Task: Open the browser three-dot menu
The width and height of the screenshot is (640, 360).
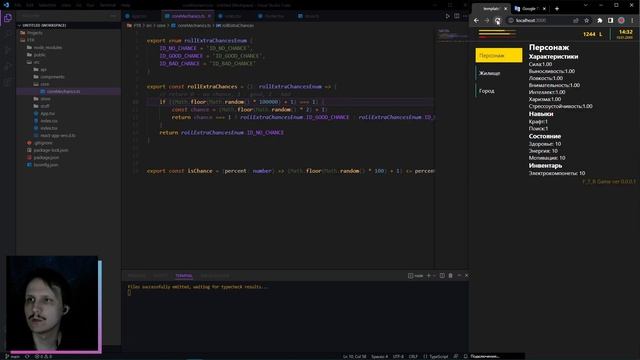Action: [x=632, y=20]
